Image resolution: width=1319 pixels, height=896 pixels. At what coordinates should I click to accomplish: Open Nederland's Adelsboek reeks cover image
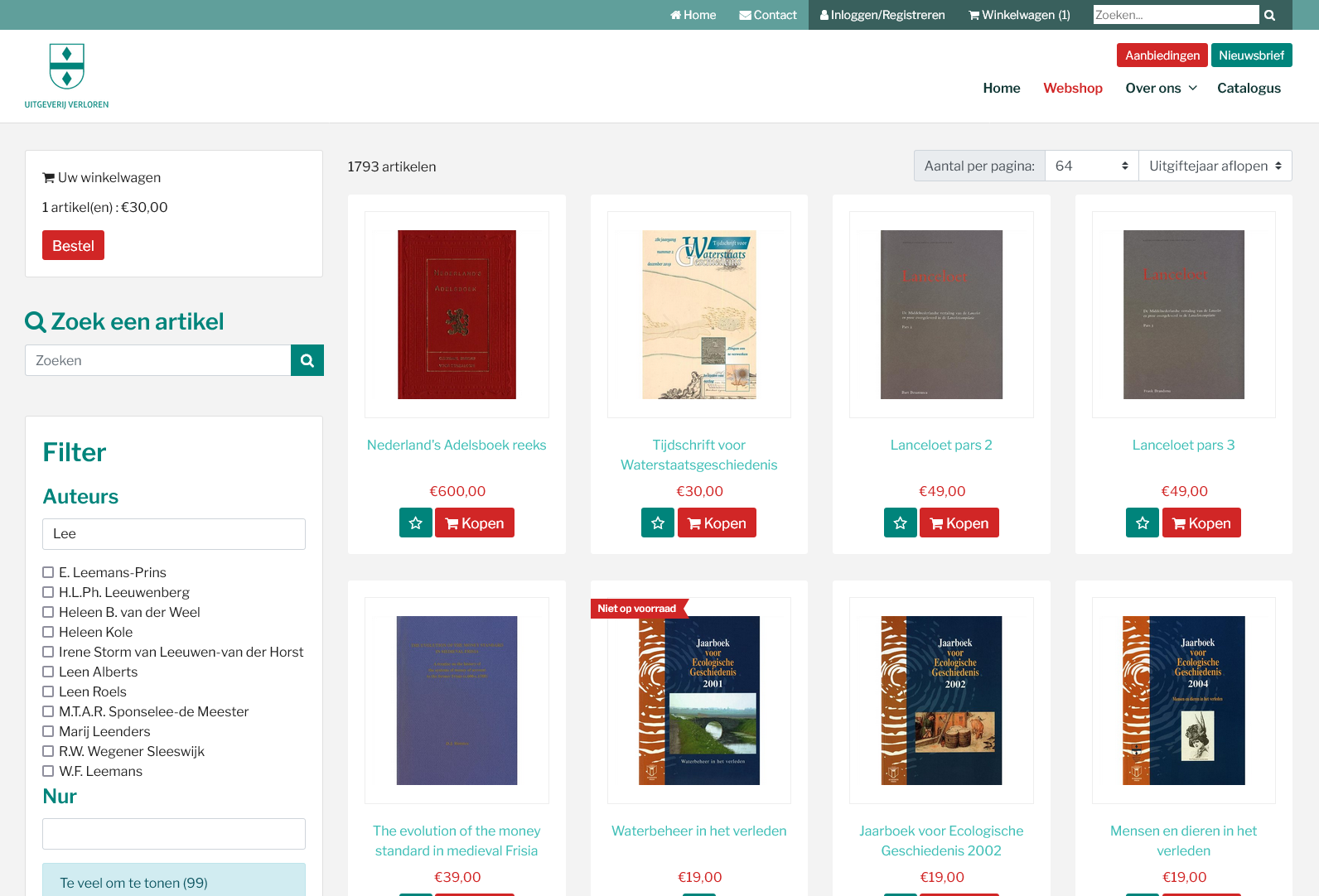tap(457, 315)
